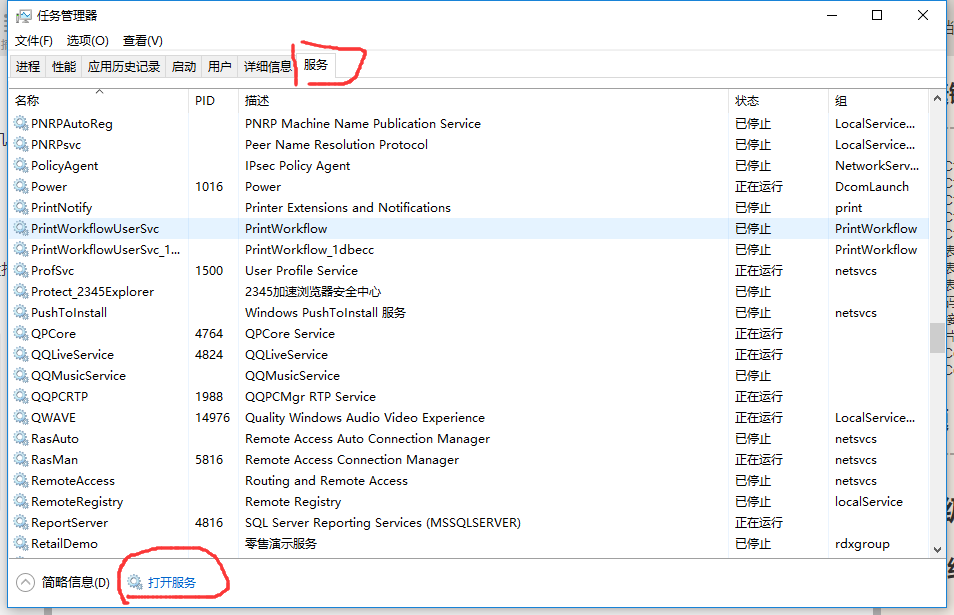Viewport: 954px width, 615px height.
Task: Click the QWAVE service icon
Action: (22, 417)
